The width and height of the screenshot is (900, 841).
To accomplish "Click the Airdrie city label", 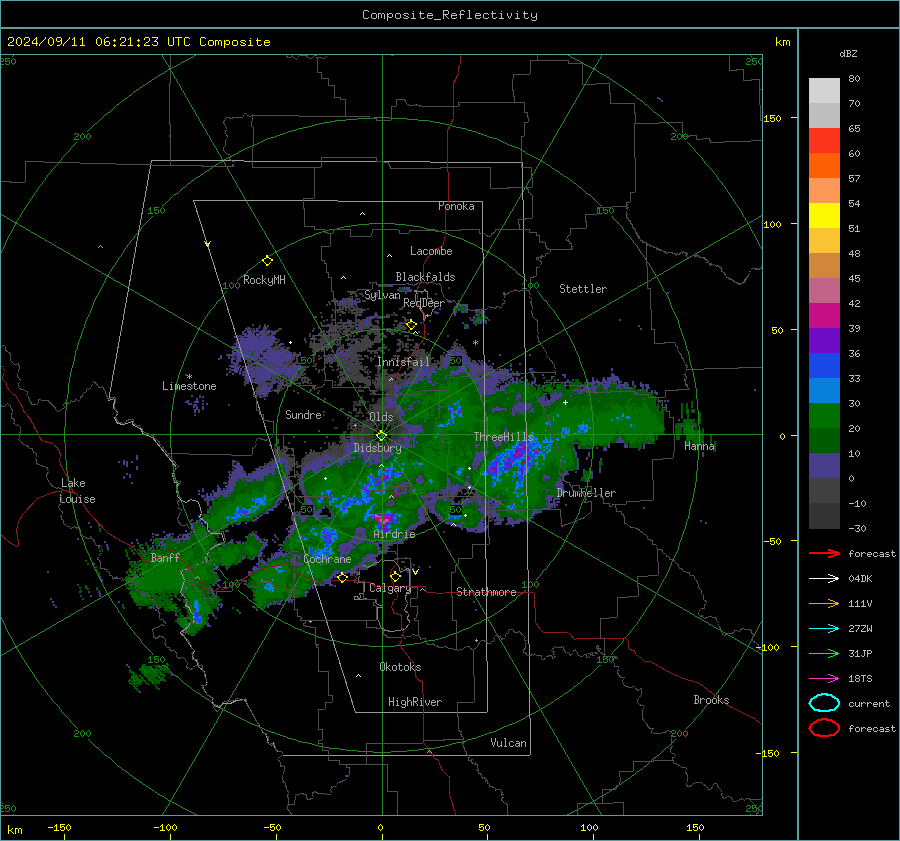I will click(394, 534).
